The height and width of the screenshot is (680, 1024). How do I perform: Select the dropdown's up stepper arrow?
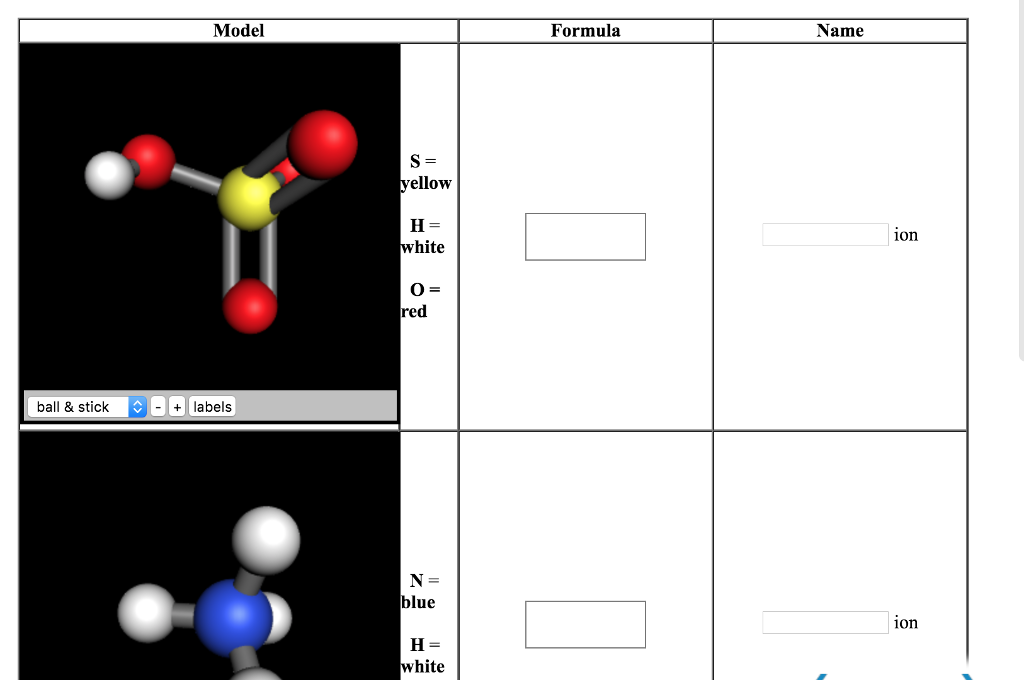click(137, 402)
